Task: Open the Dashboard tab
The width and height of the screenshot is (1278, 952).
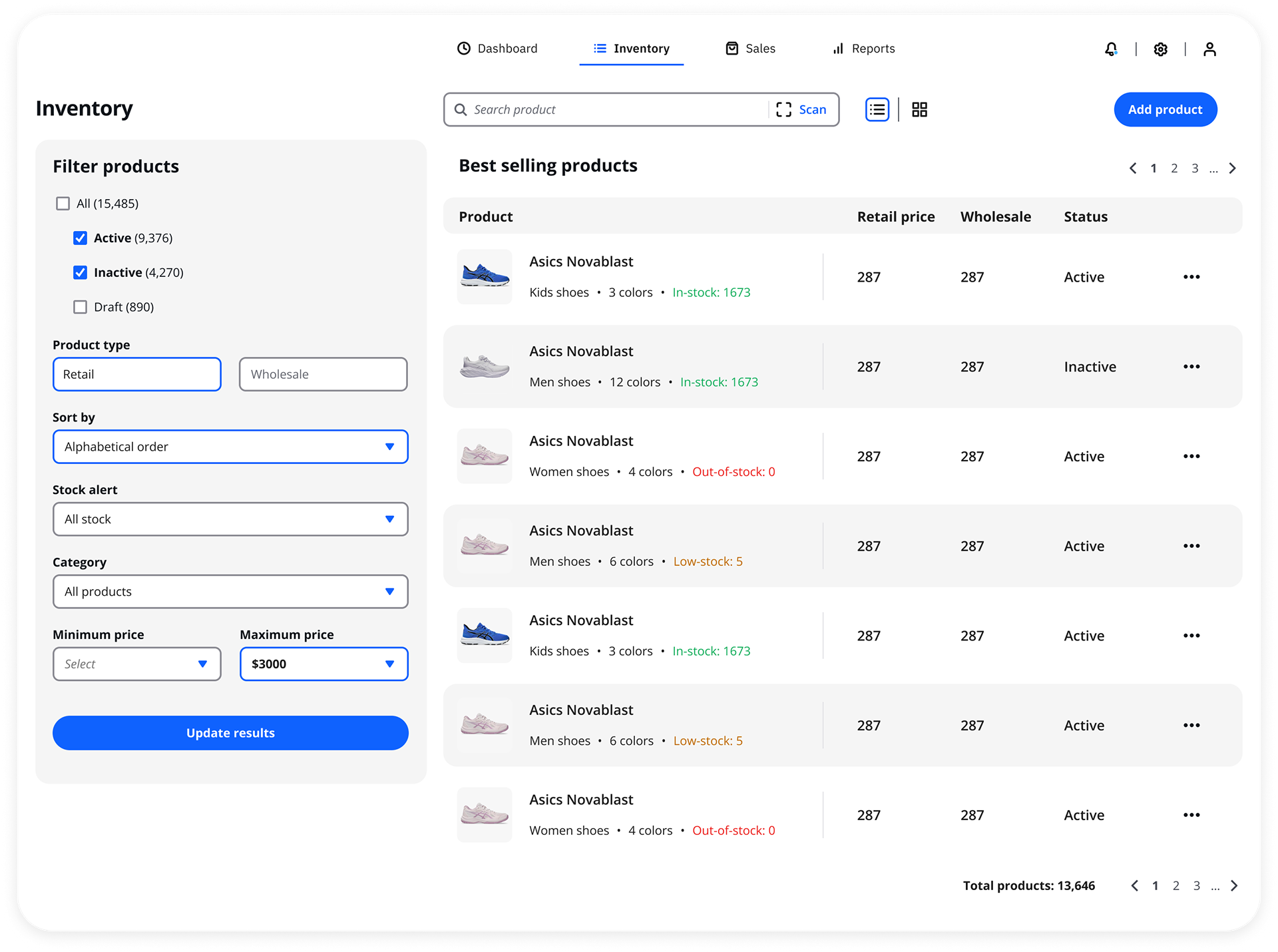Action: pyautogui.click(x=497, y=49)
